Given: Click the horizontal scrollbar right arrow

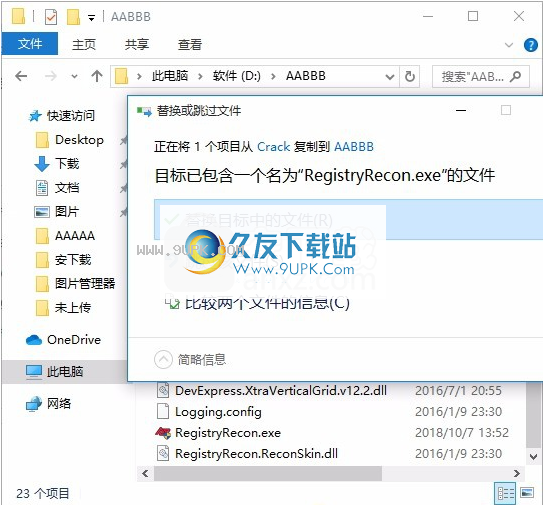Looking at the screenshot, I should click(x=517, y=473).
